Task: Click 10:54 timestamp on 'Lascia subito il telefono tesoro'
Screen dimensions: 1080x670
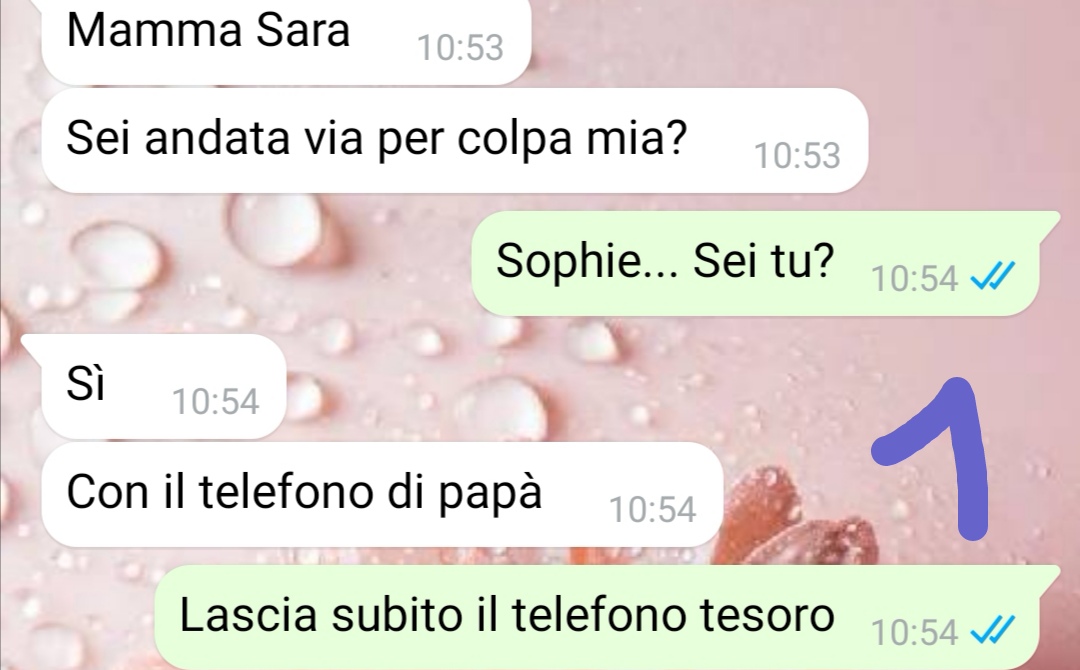Action: pos(914,632)
